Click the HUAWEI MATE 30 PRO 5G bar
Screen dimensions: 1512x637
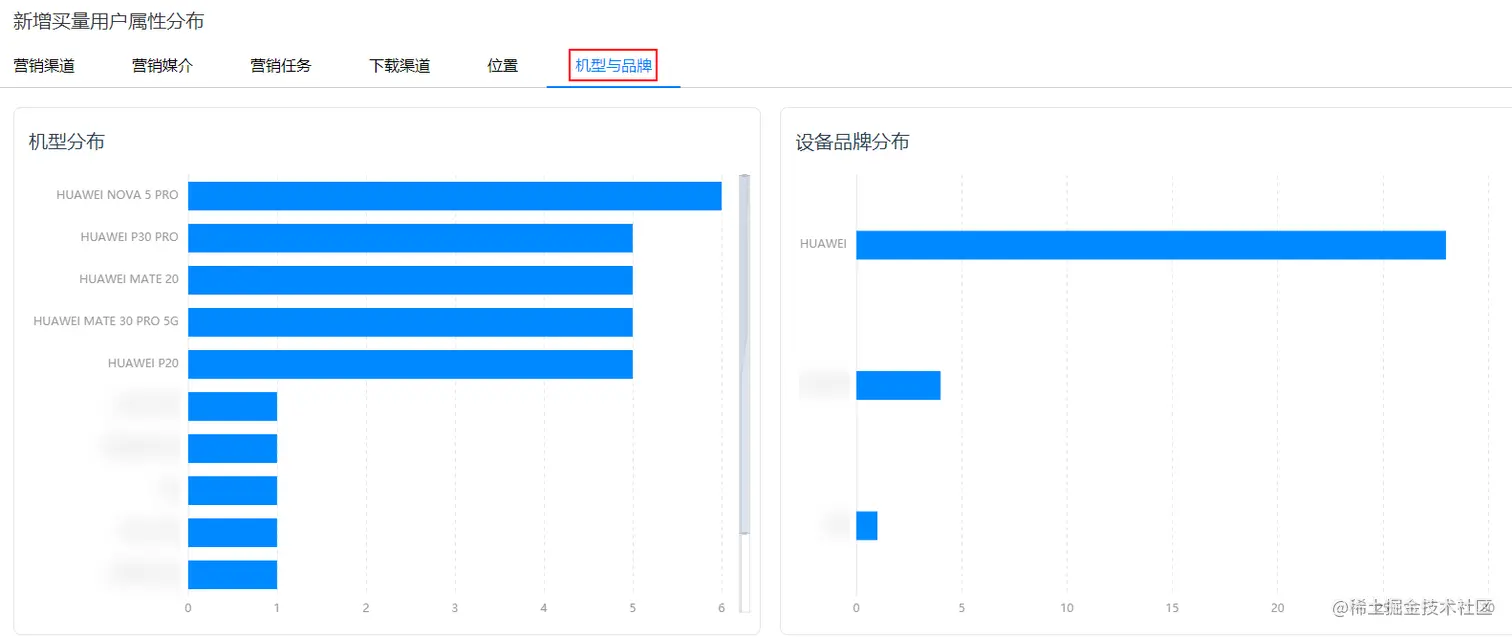(410, 322)
